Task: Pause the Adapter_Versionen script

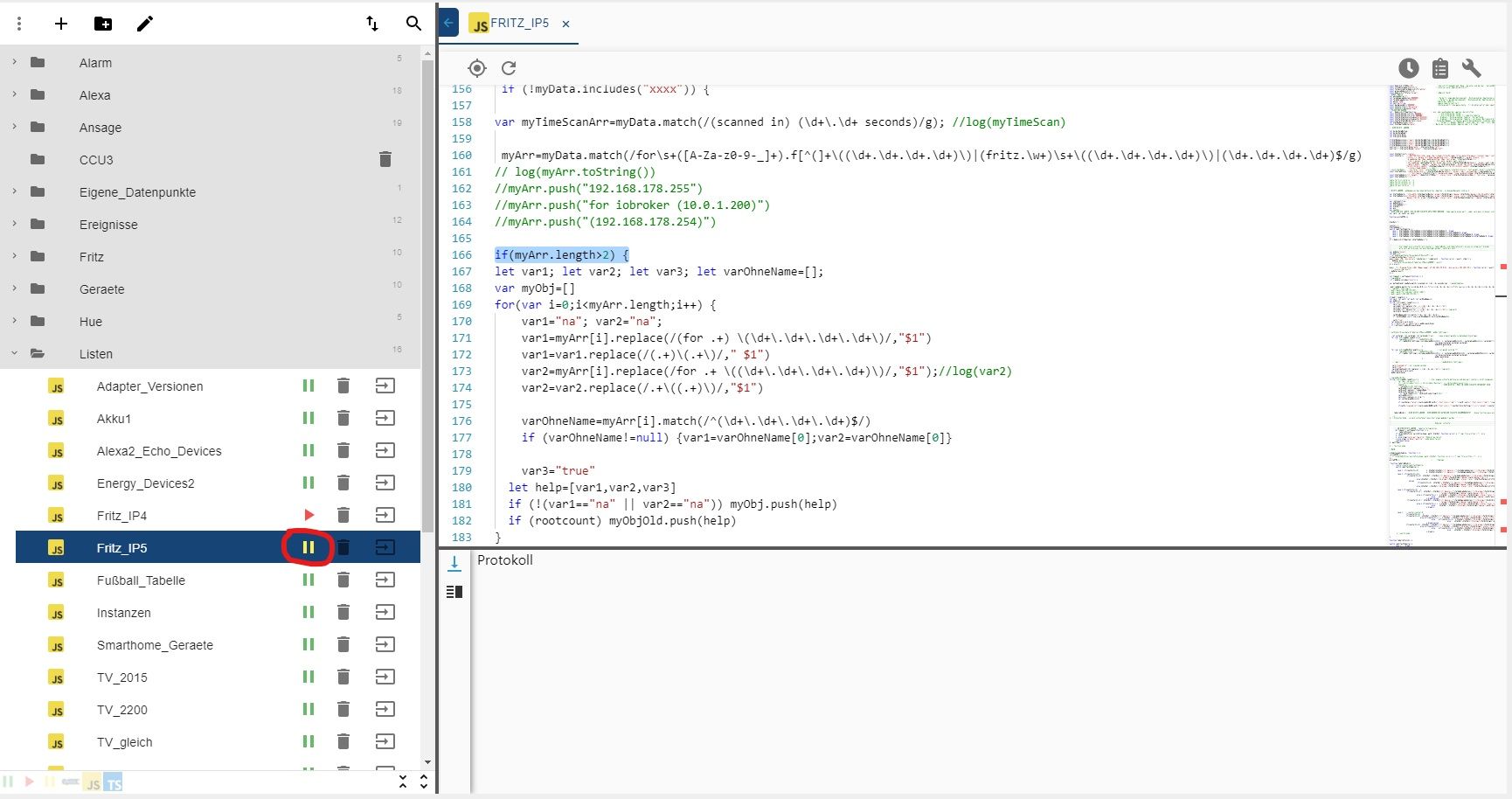Action: tap(309, 386)
